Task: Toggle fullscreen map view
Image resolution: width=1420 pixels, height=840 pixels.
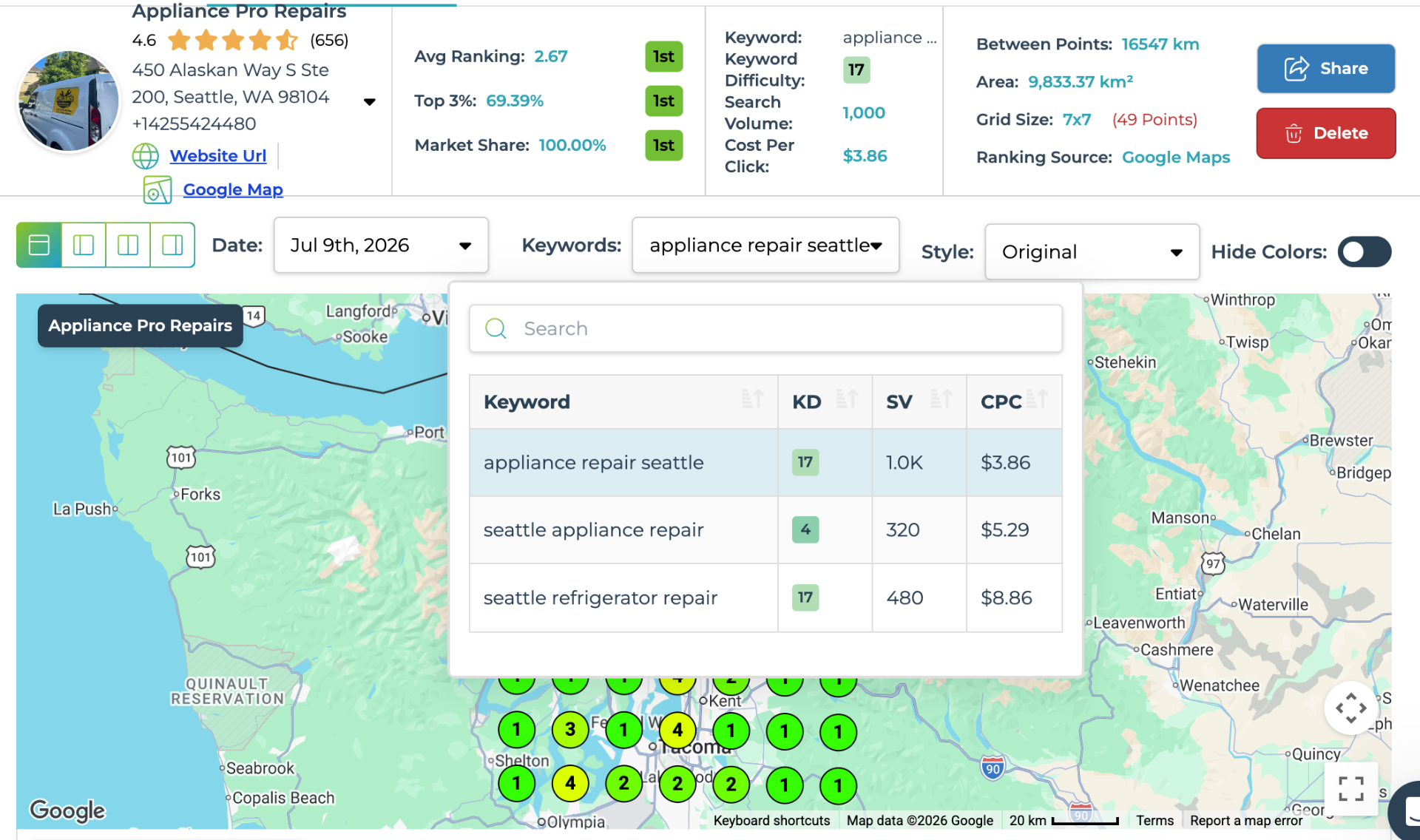Action: 1350,788
